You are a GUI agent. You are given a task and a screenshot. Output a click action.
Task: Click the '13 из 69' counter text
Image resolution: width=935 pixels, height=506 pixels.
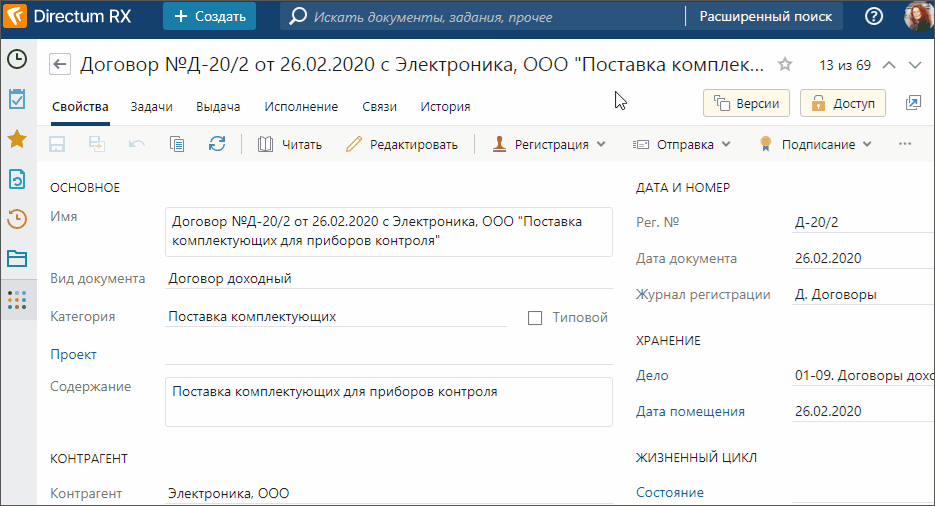pyautogui.click(x=845, y=65)
